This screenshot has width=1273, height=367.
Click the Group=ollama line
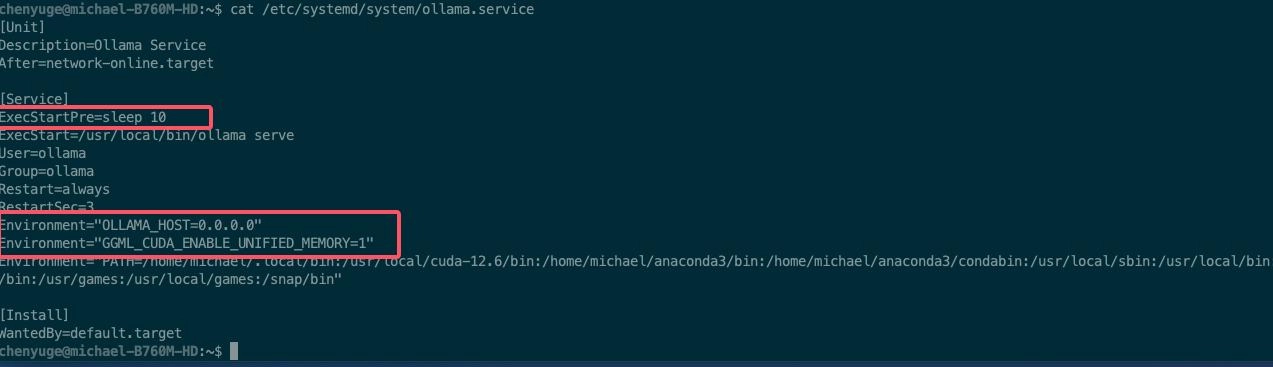(47, 171)
